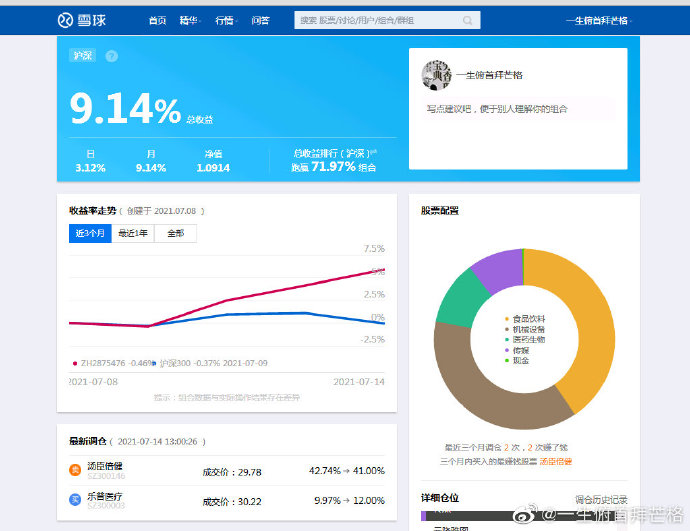Click the help question mark icon
The width and height of the screenshot is (690, 531).
click(x=112, y=56)
